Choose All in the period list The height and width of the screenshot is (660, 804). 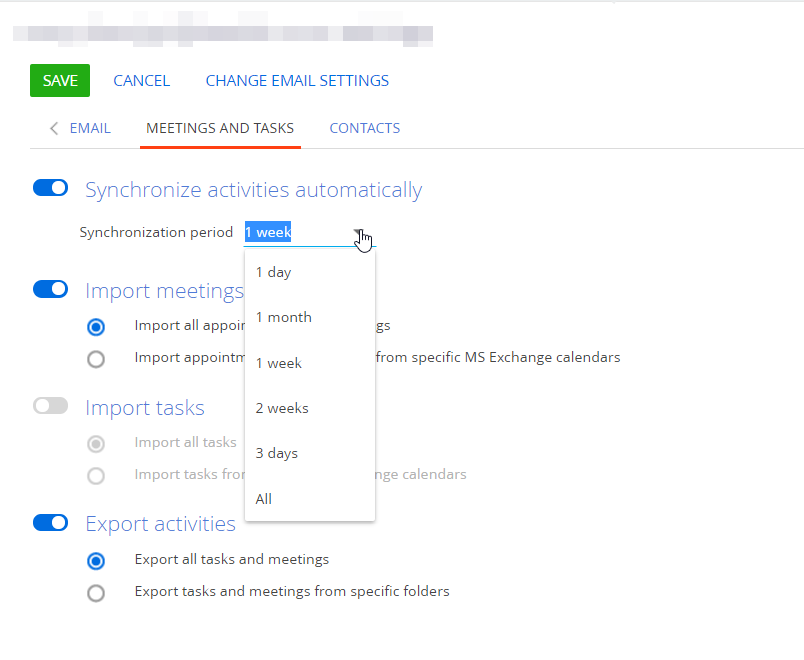(x=310, y=499)
